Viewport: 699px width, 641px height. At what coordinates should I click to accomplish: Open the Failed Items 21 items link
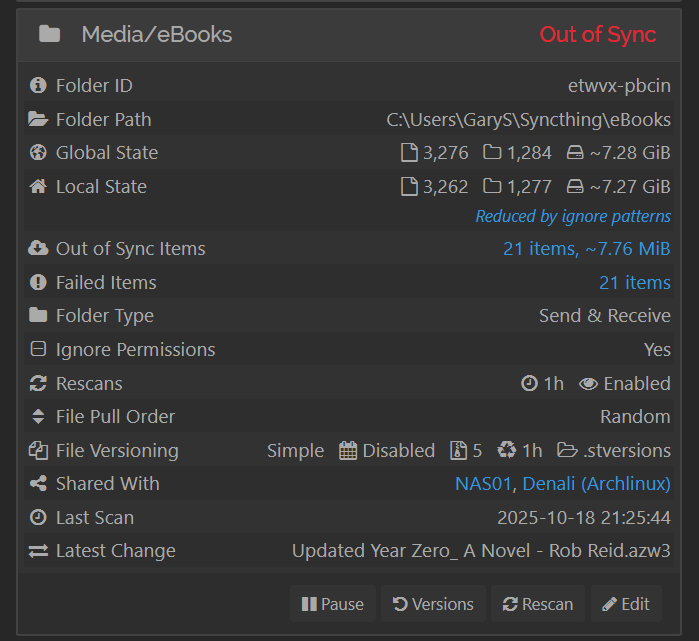point(634,283)
